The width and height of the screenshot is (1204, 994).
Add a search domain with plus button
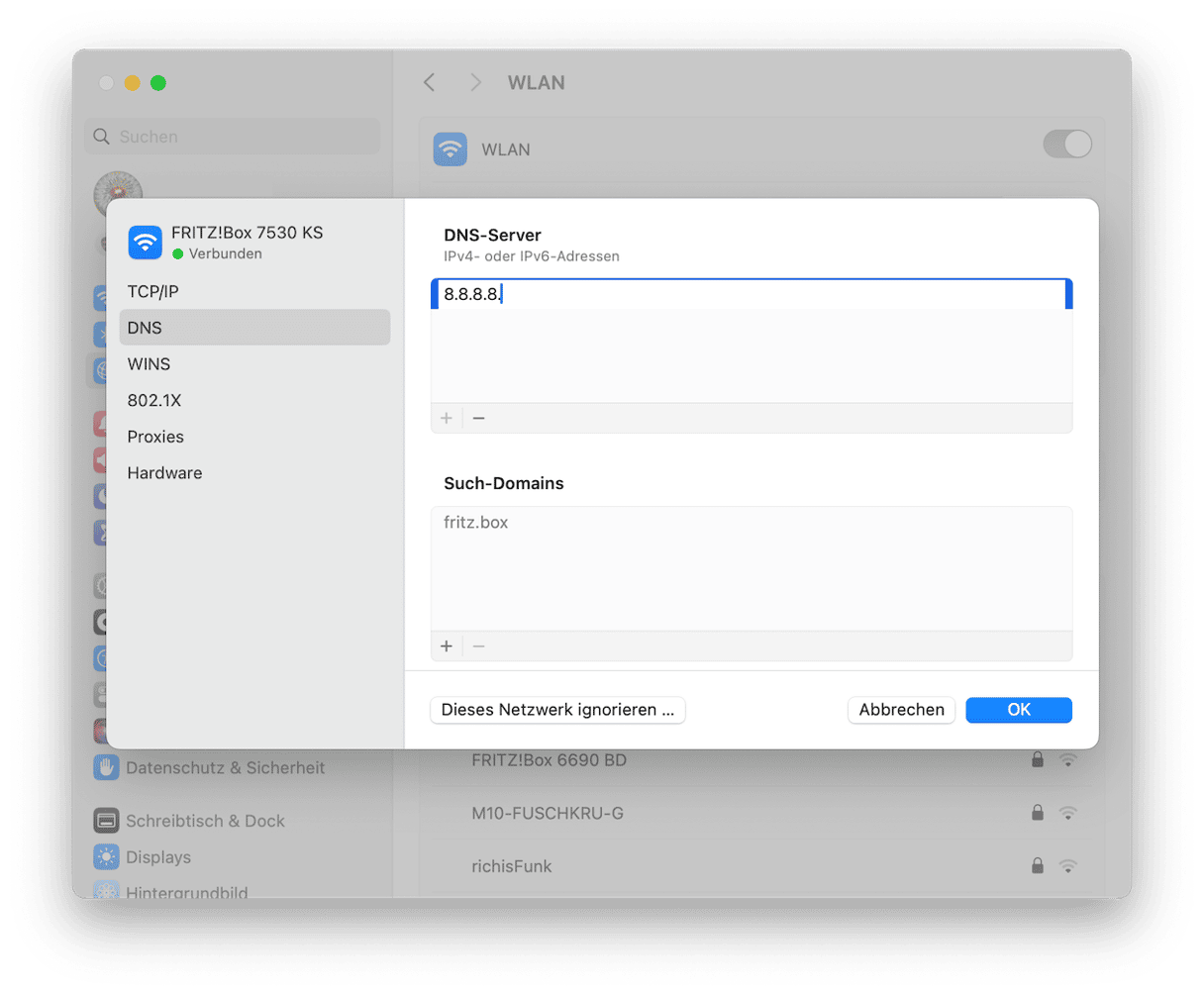447,646
